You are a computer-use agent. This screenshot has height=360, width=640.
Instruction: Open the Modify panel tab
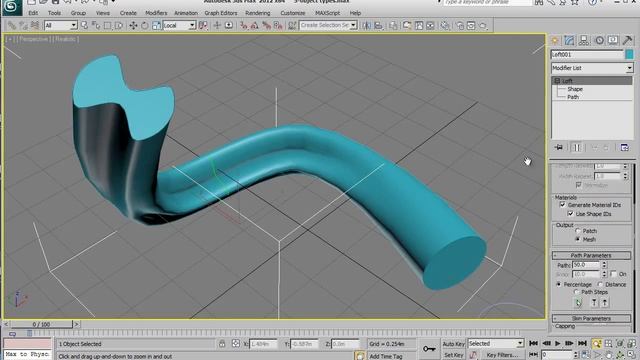569,40
